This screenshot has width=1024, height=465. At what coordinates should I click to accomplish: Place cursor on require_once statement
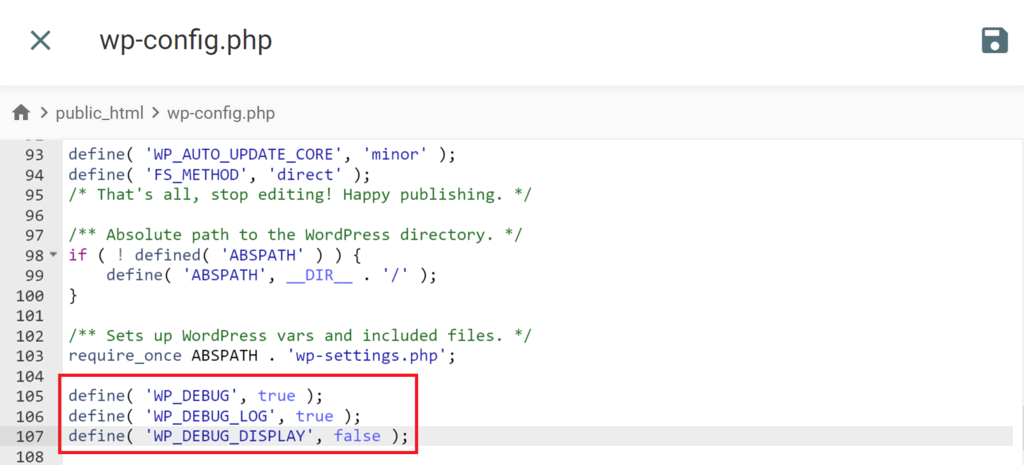[124, 356]
